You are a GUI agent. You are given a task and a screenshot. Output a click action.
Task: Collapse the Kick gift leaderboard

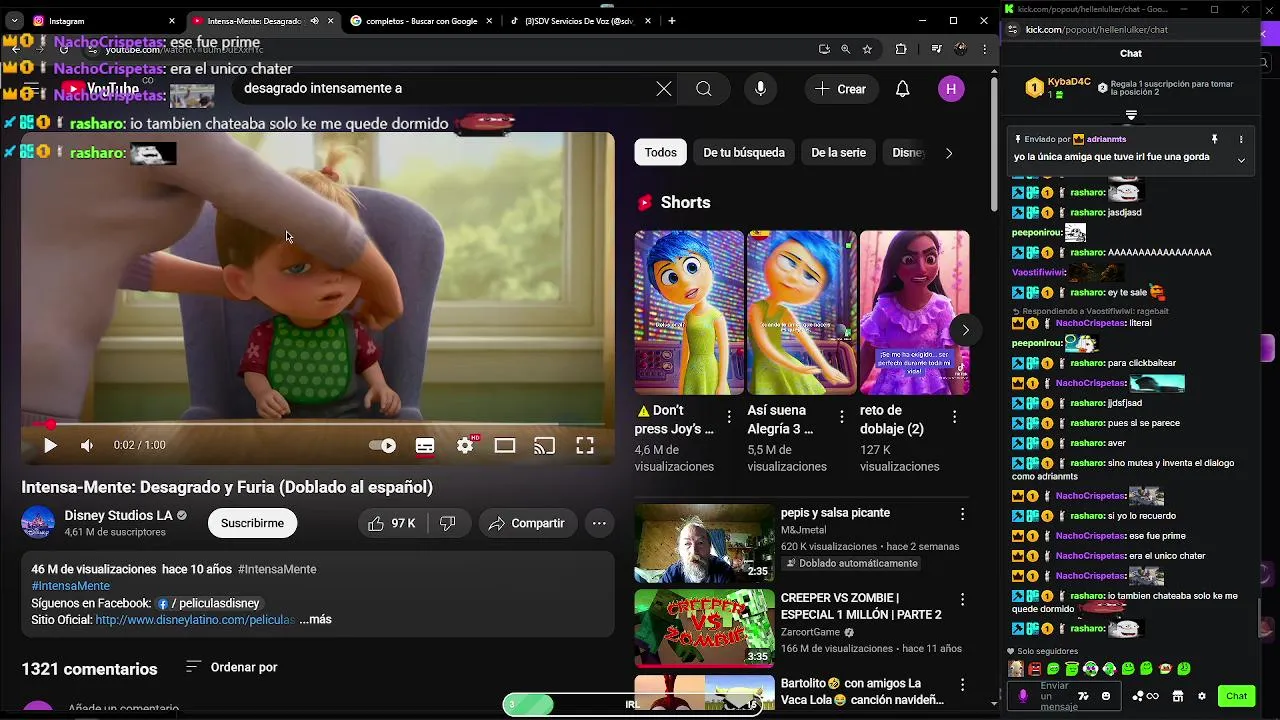pyautogui.click(x=1131, y=115)
